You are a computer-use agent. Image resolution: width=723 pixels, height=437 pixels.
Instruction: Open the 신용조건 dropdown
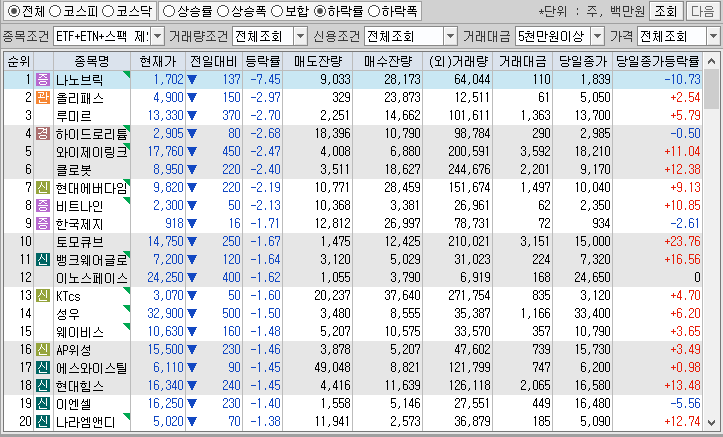click(x=450, y=36)
